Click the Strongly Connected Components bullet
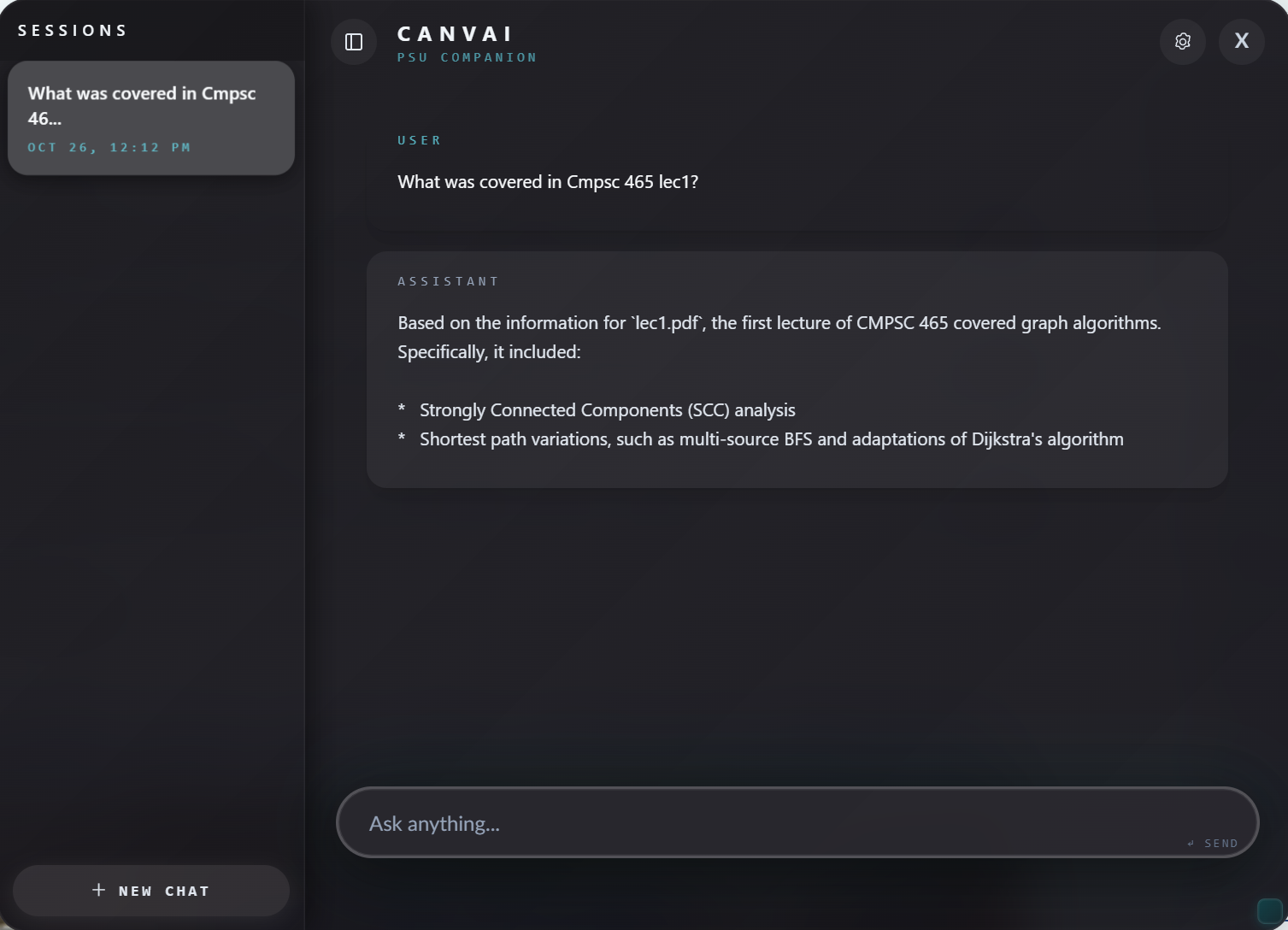Viewport: 1288px width, 930px height. point(608,410)
